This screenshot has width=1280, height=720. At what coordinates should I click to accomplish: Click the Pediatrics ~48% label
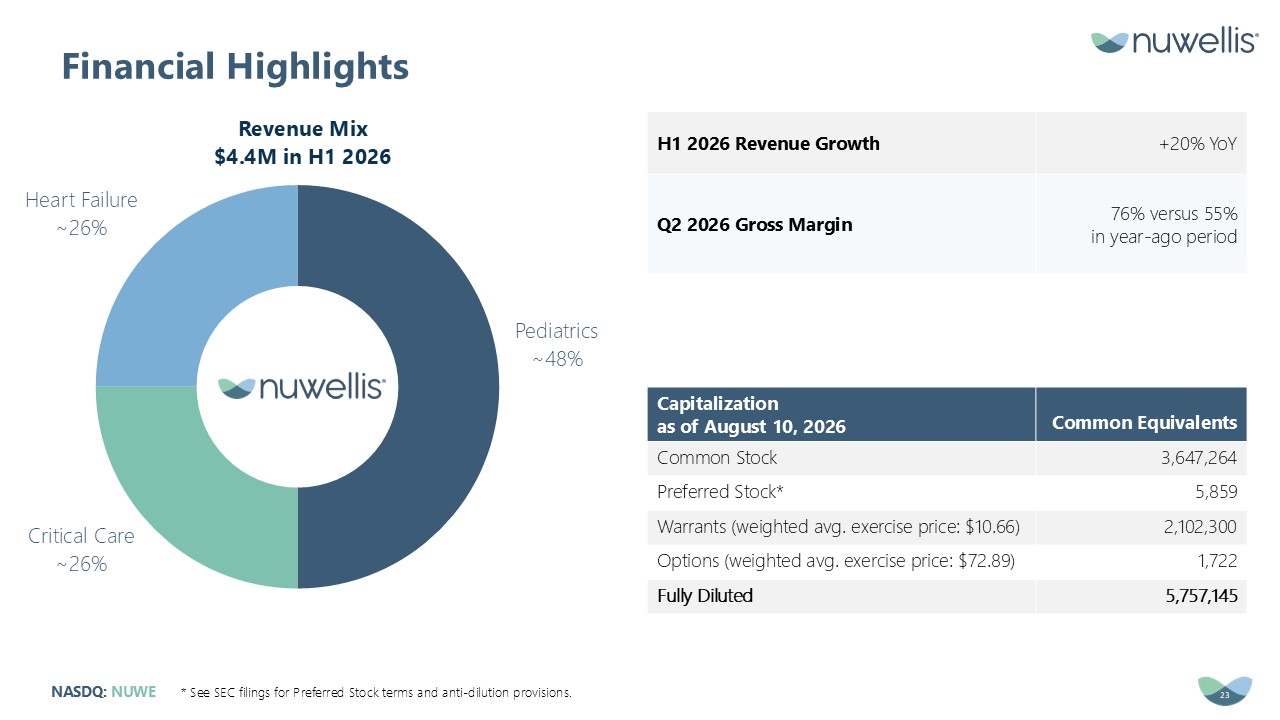(556, 345)
